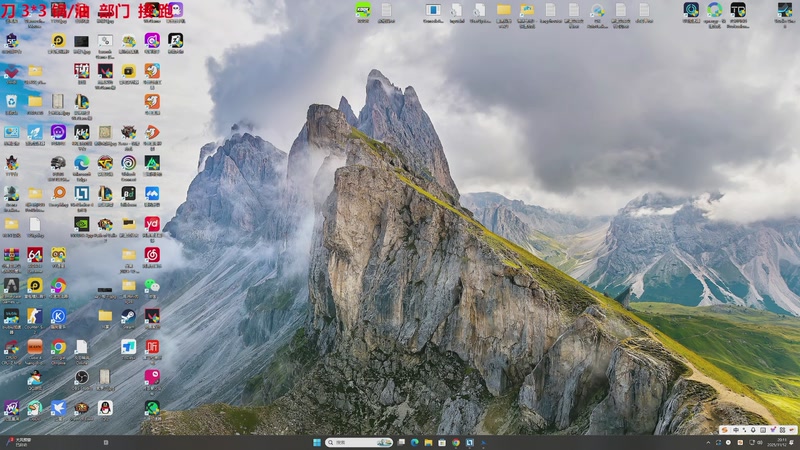Open the weather widget on taskbar
This screenshot has width=800, height=450.
tap(19, 442)
